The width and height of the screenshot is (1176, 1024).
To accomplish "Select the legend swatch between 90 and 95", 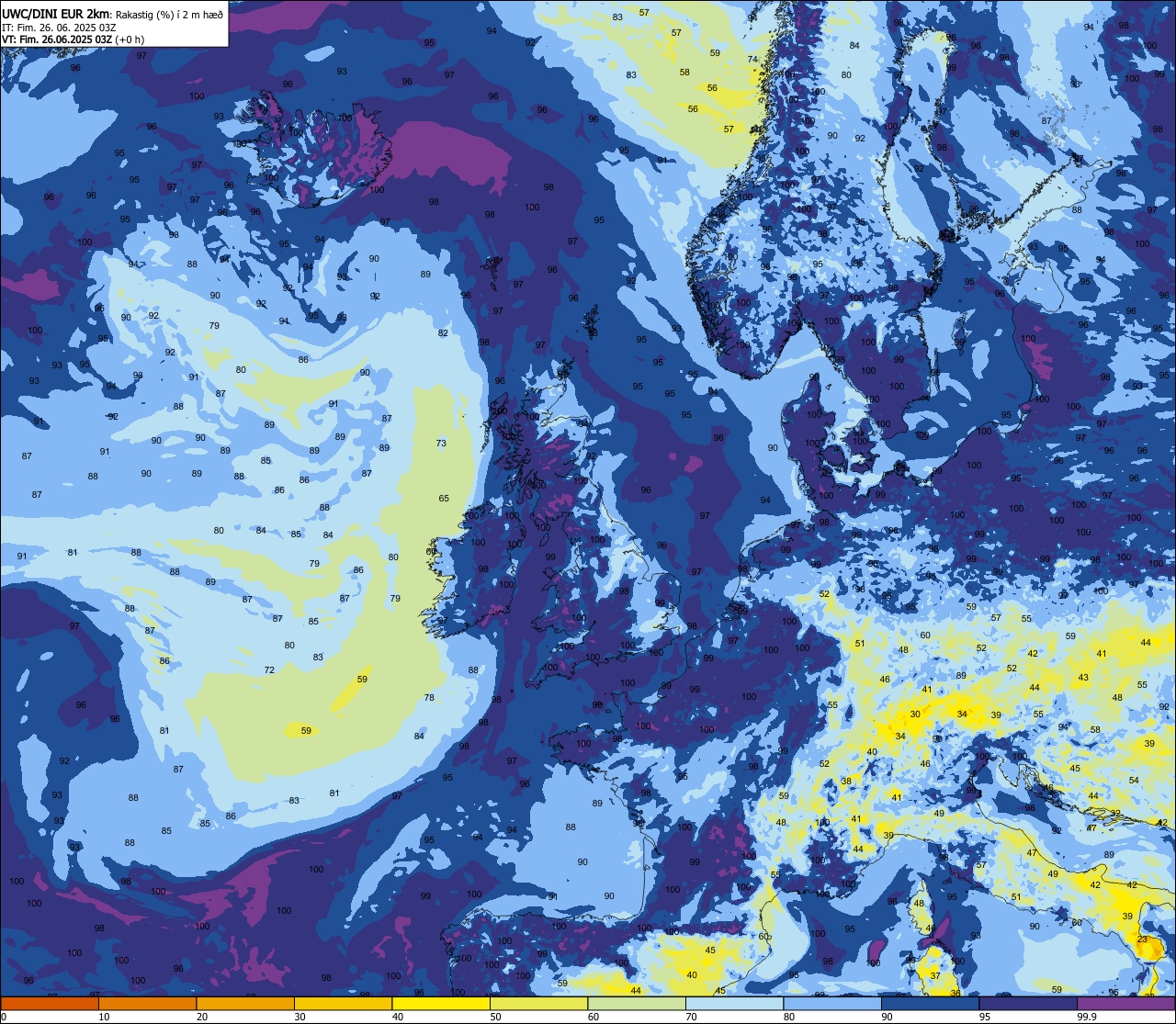I will point(930,1003).
